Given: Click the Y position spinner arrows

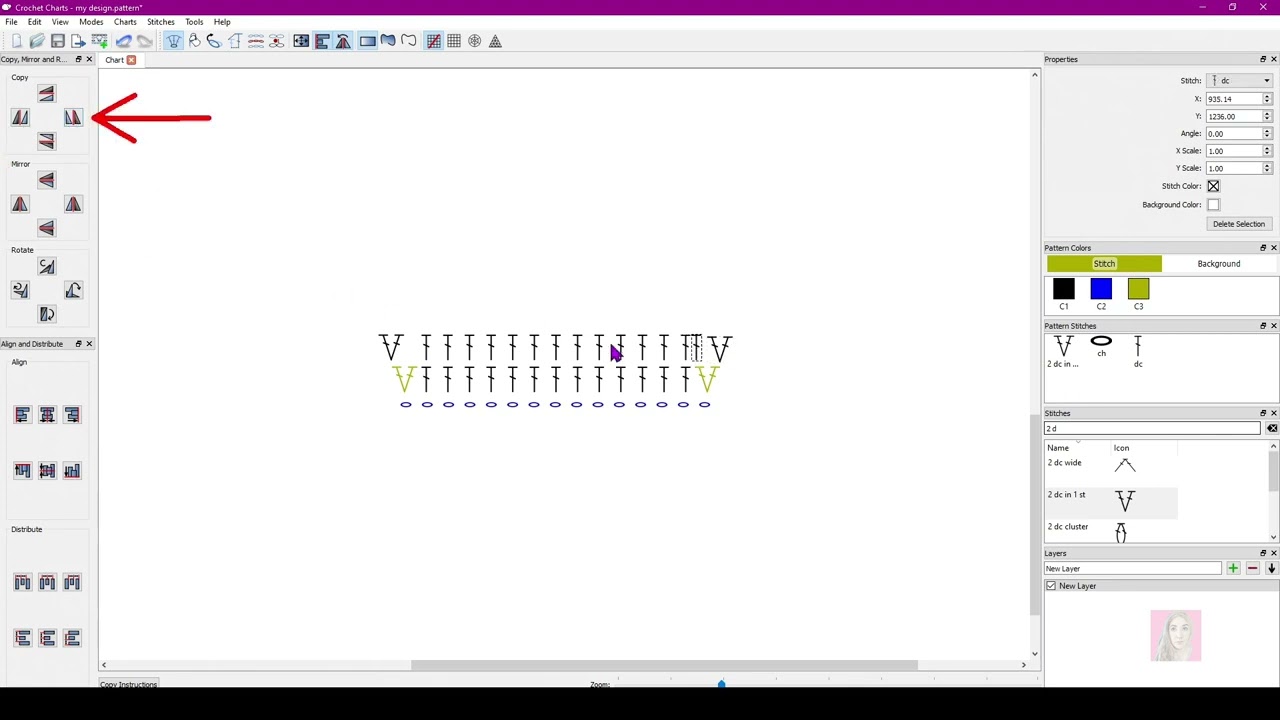Looking at the screenshot, I should pyautogui.click(x=1267, y=116).
